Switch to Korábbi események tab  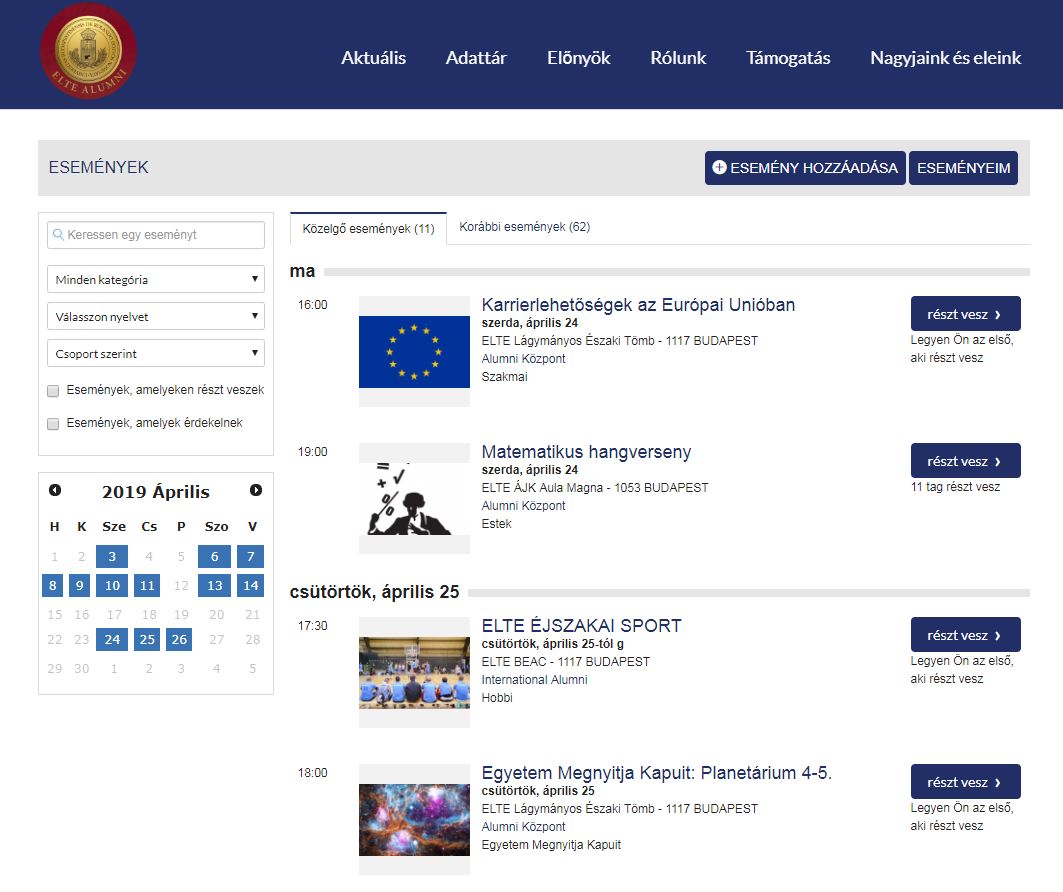(525, 226)
